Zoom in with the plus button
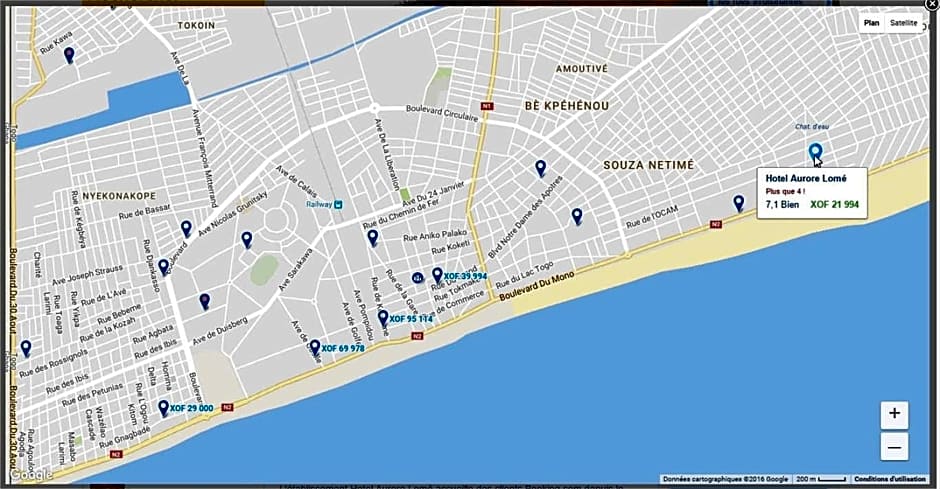Image resolution: width=940 pixels, height=489 pixels. (894, 414)
